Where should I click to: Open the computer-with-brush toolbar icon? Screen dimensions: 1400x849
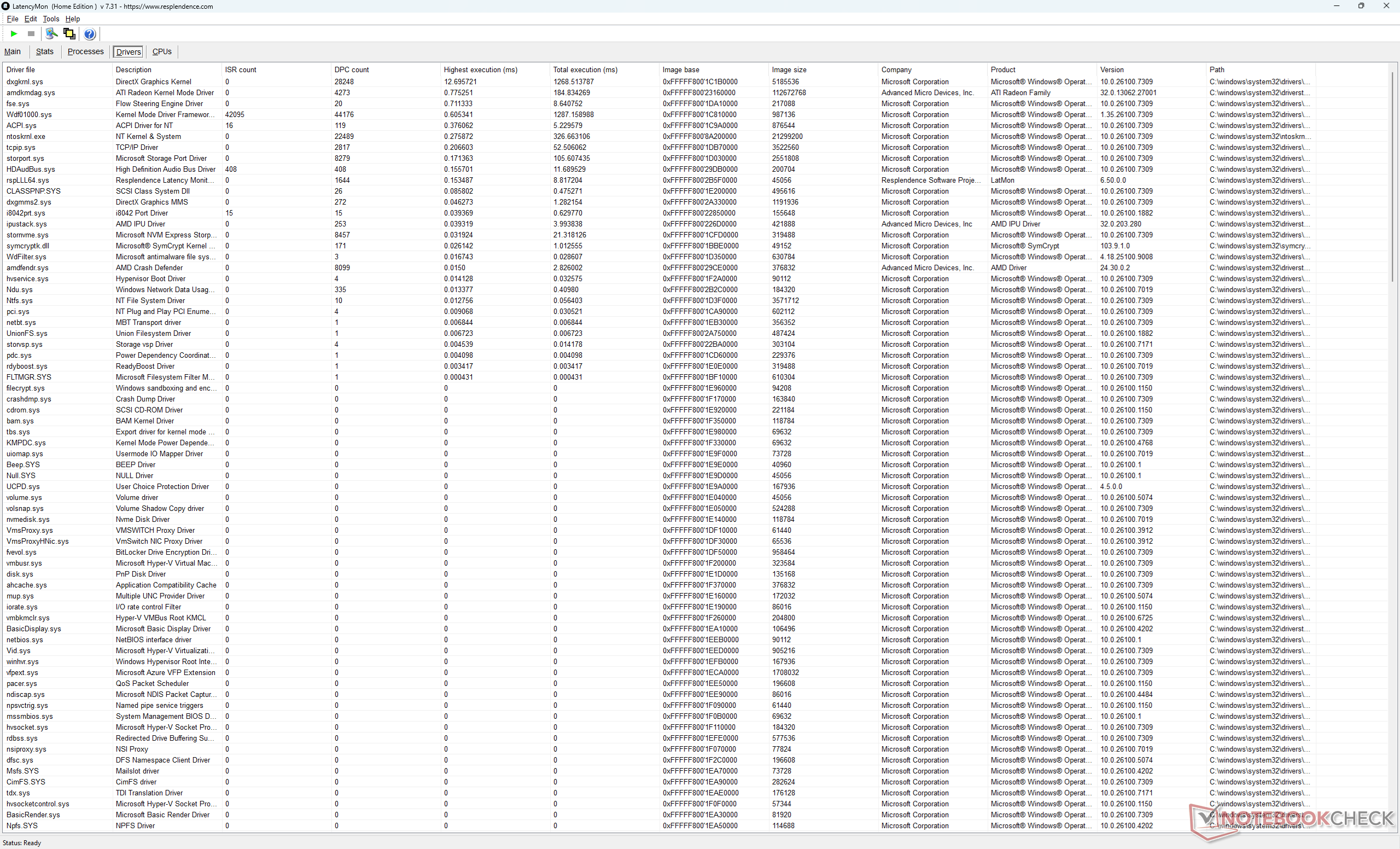pyautogui.click(x=51, y=34)
